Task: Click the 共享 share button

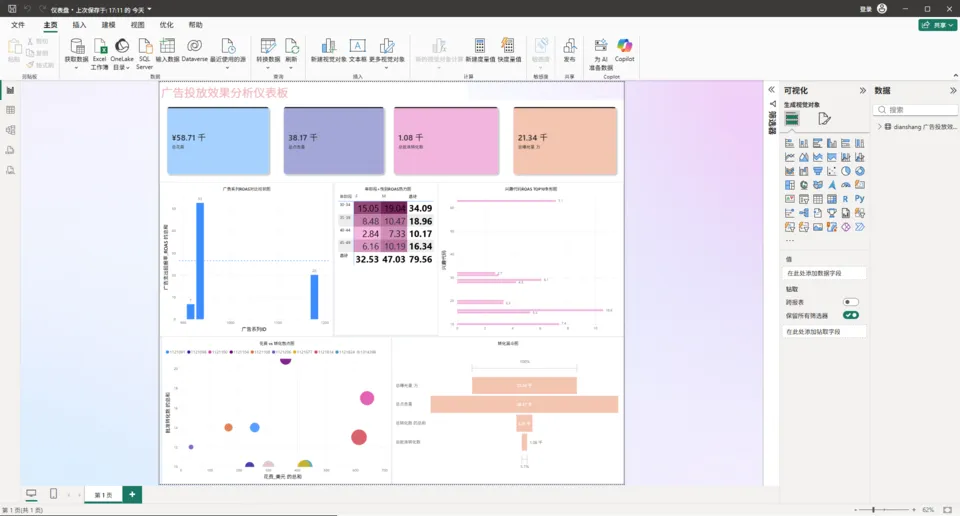Action: [937, 25]
